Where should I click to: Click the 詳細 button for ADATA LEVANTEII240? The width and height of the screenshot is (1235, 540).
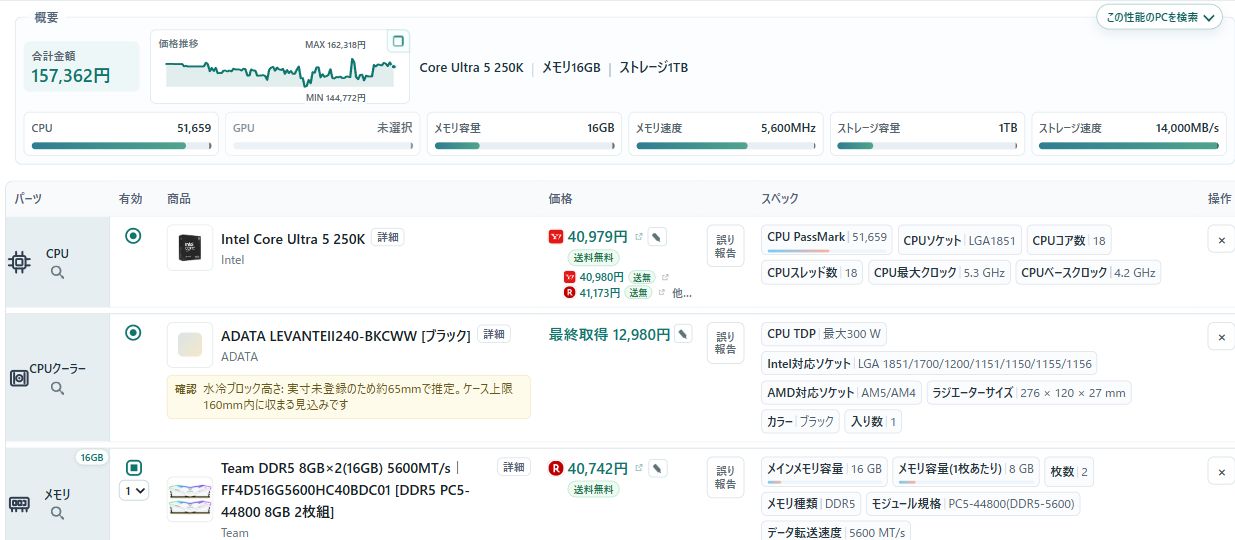(493, 334)
